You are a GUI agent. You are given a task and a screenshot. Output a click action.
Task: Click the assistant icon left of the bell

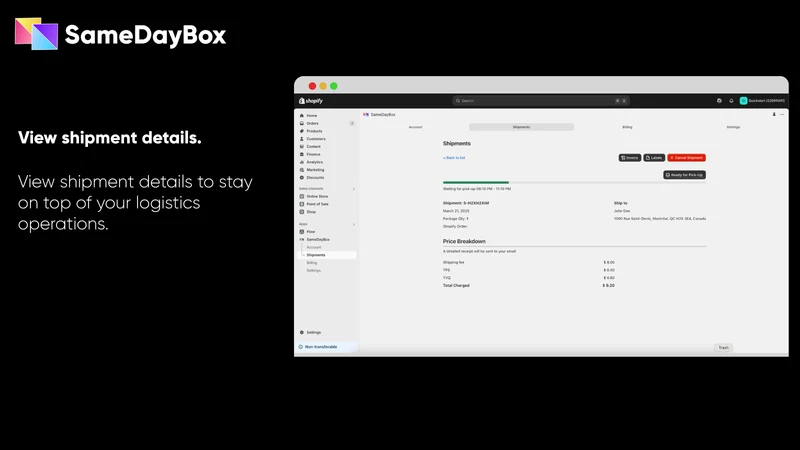pyautogui.click(x=719, y=101)
